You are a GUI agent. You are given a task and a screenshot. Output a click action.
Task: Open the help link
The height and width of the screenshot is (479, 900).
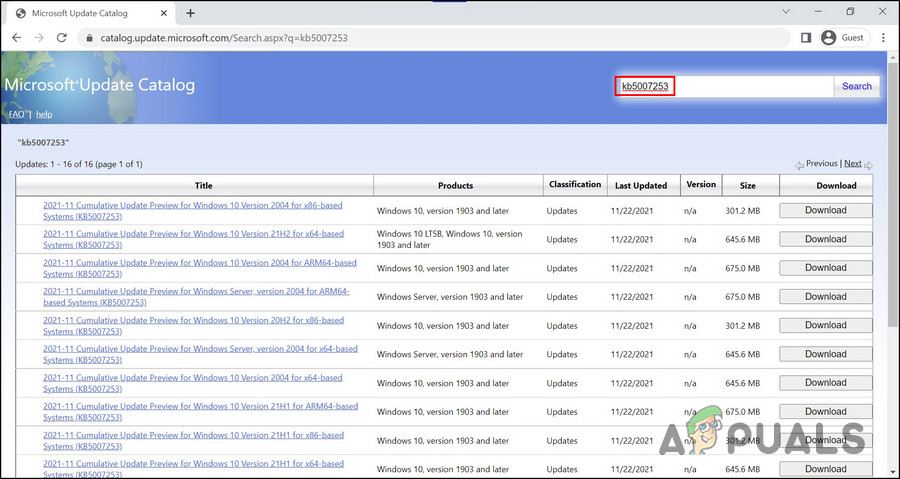(44, 114)
